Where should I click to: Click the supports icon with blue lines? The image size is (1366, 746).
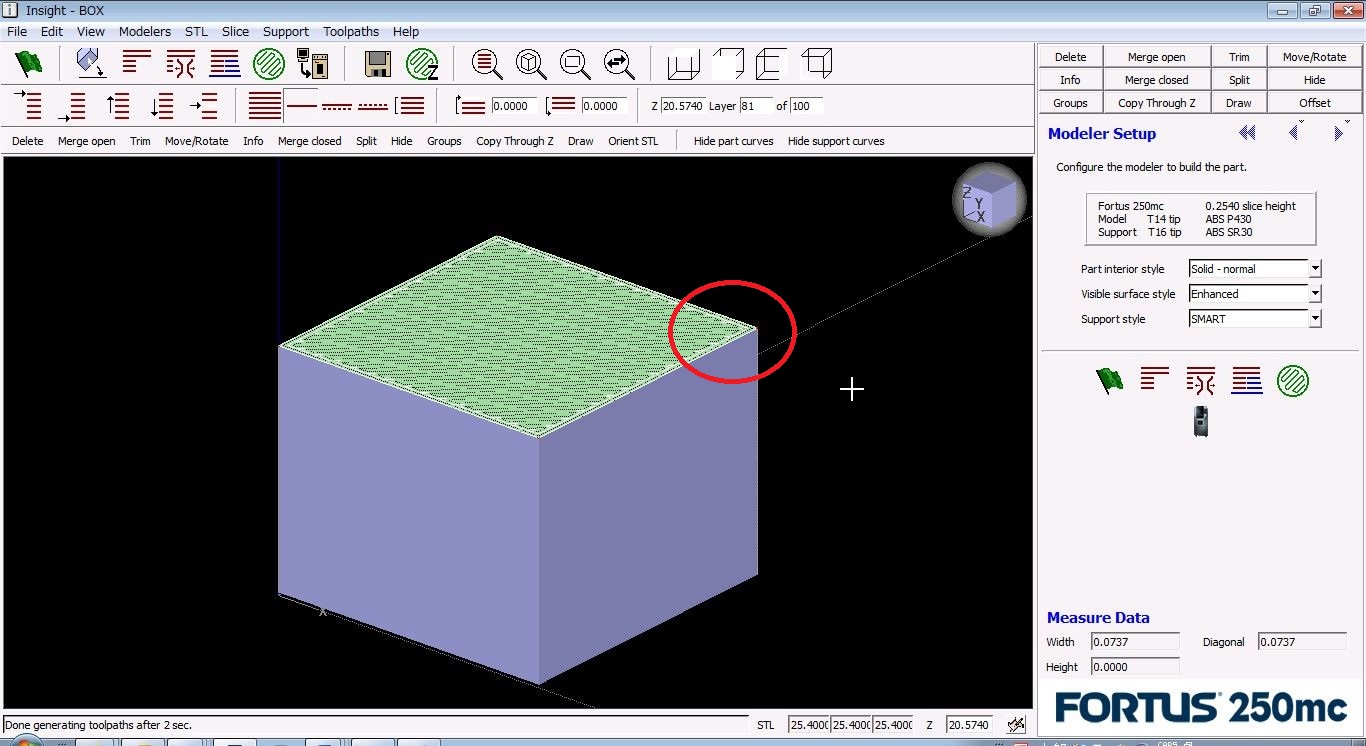point(224,64)
